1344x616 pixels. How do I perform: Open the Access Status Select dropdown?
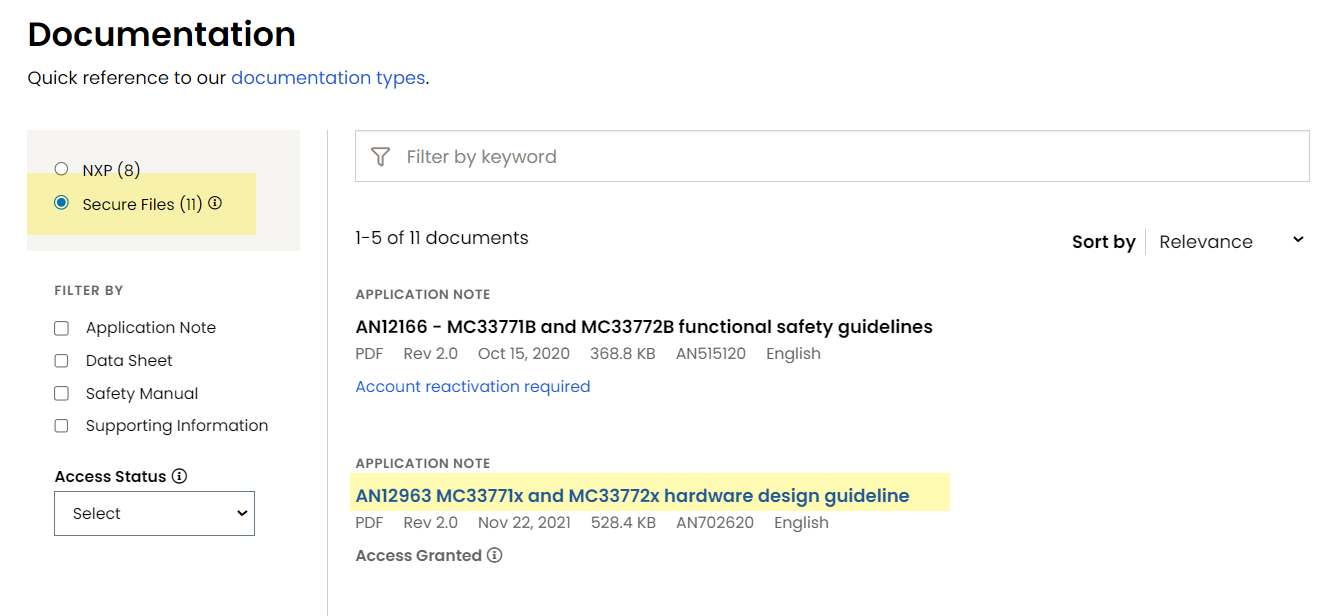155,513
